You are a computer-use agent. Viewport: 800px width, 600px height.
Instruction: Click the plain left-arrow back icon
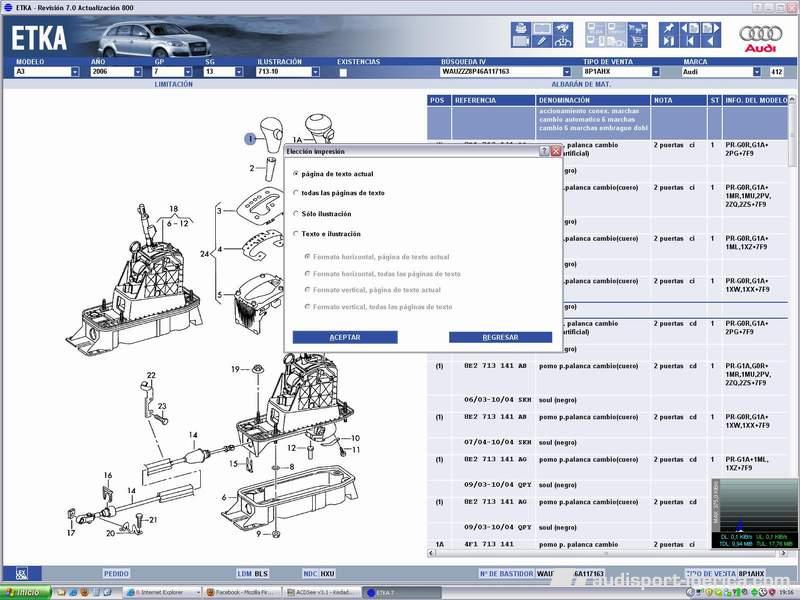coord(711,41)
